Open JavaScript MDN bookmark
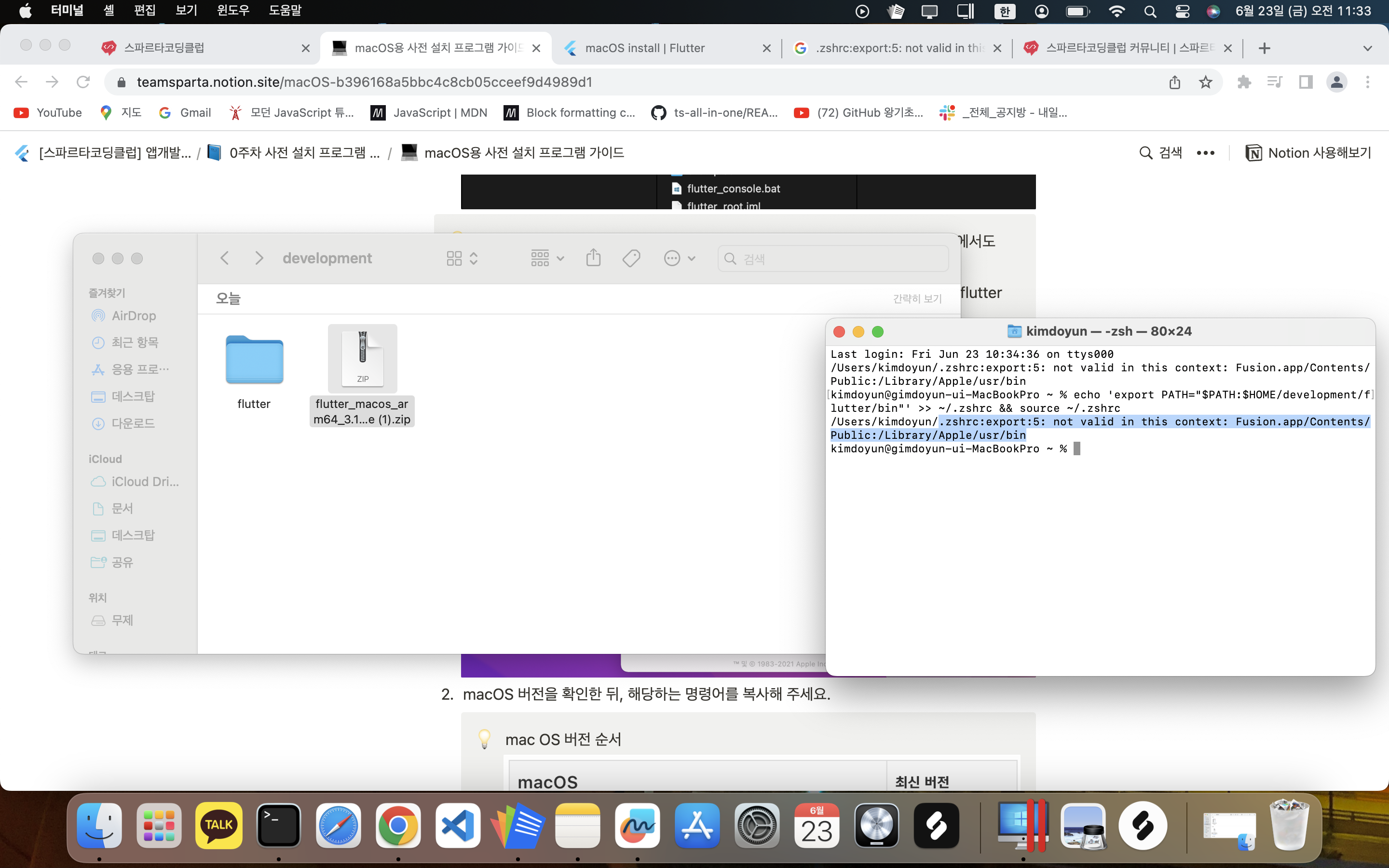1389x868 pixels. pos(429,112)
